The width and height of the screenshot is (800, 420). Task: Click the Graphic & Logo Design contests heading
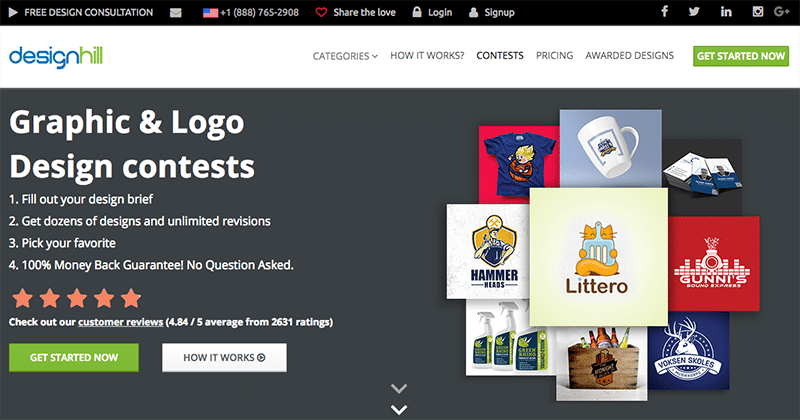point(132,144)
